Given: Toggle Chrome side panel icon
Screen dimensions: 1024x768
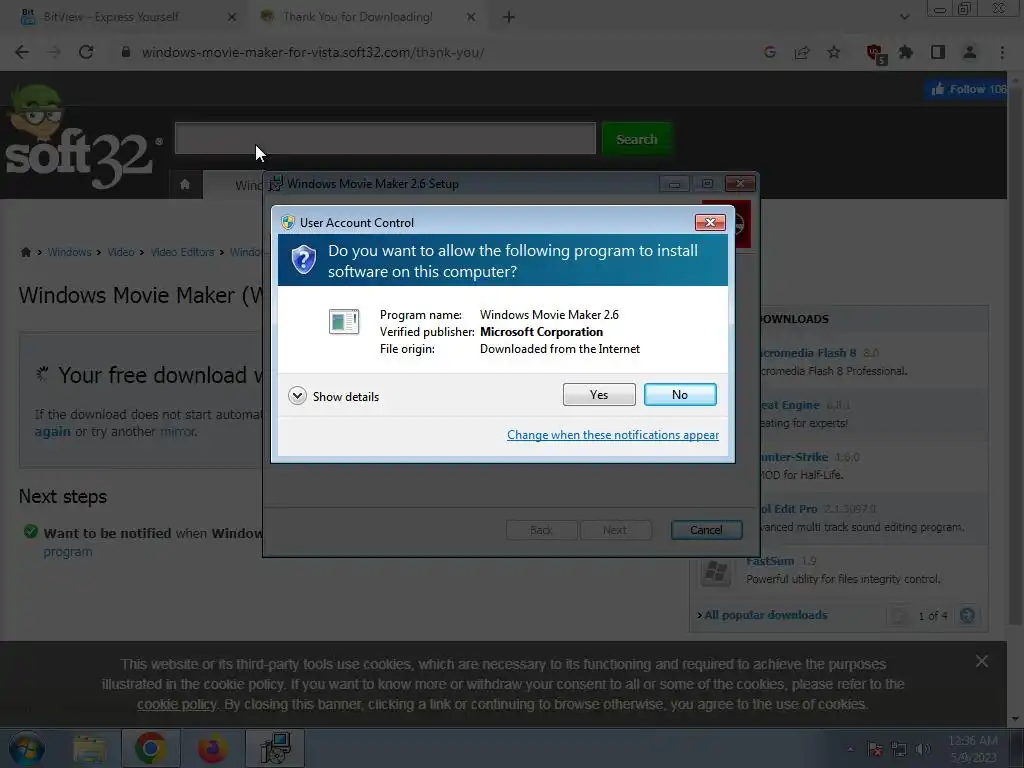Looking at the screenshot, I should pos(938,52).
